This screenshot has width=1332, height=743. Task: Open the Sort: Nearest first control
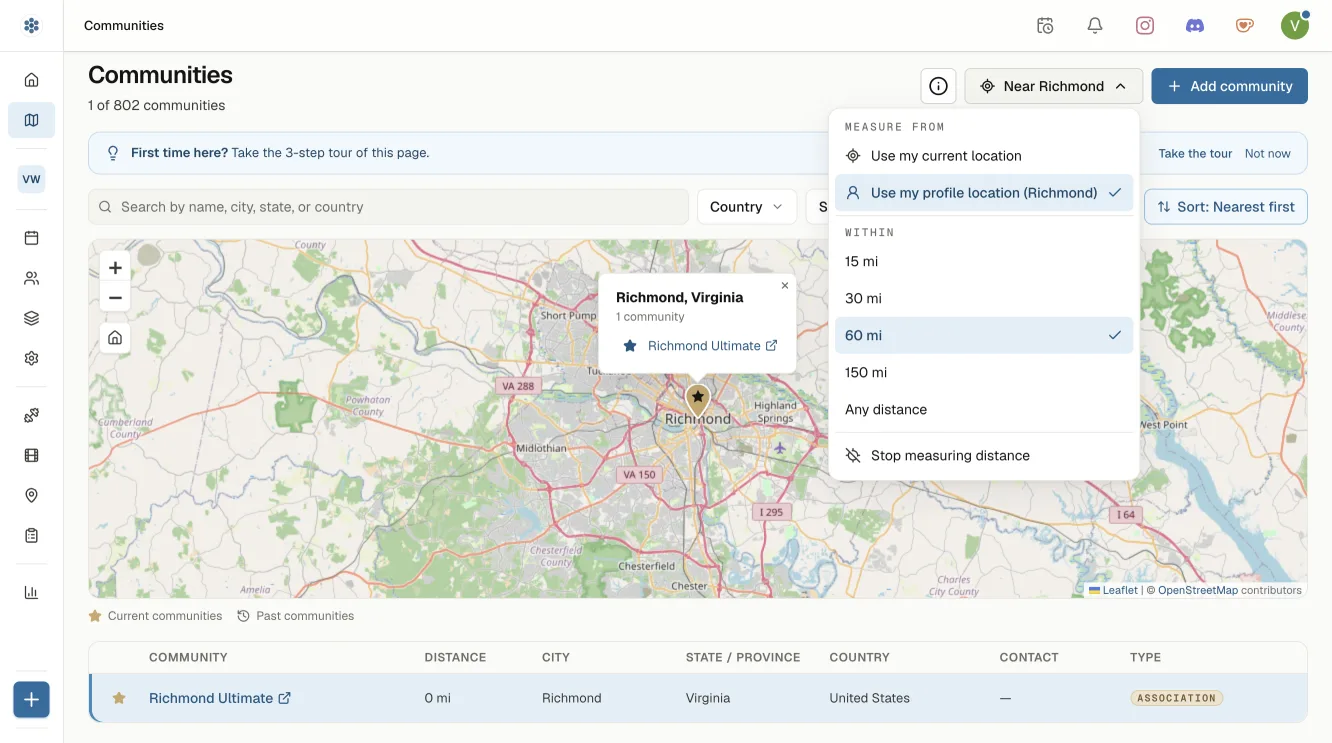[1226, 207]
